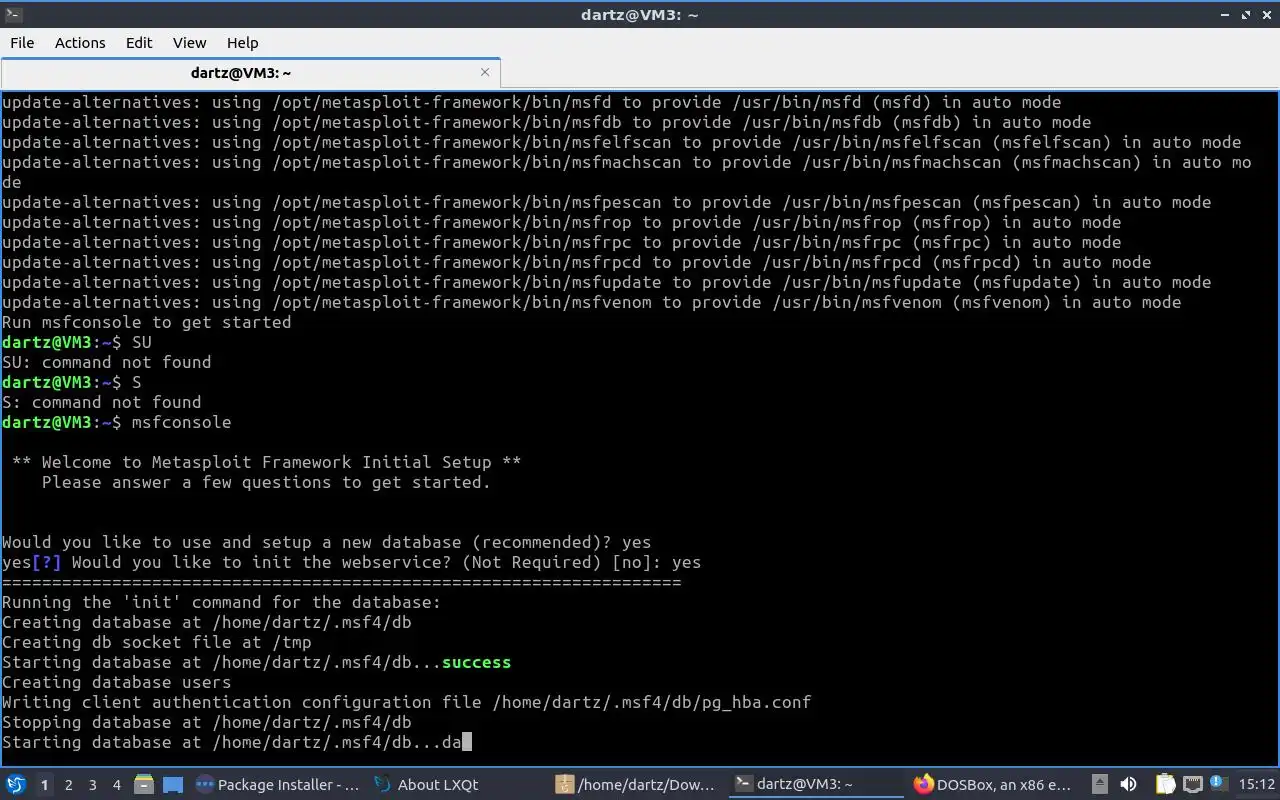
Task: Close the dartz@VM3: ~ terminal tab
Action: point(485,72)
